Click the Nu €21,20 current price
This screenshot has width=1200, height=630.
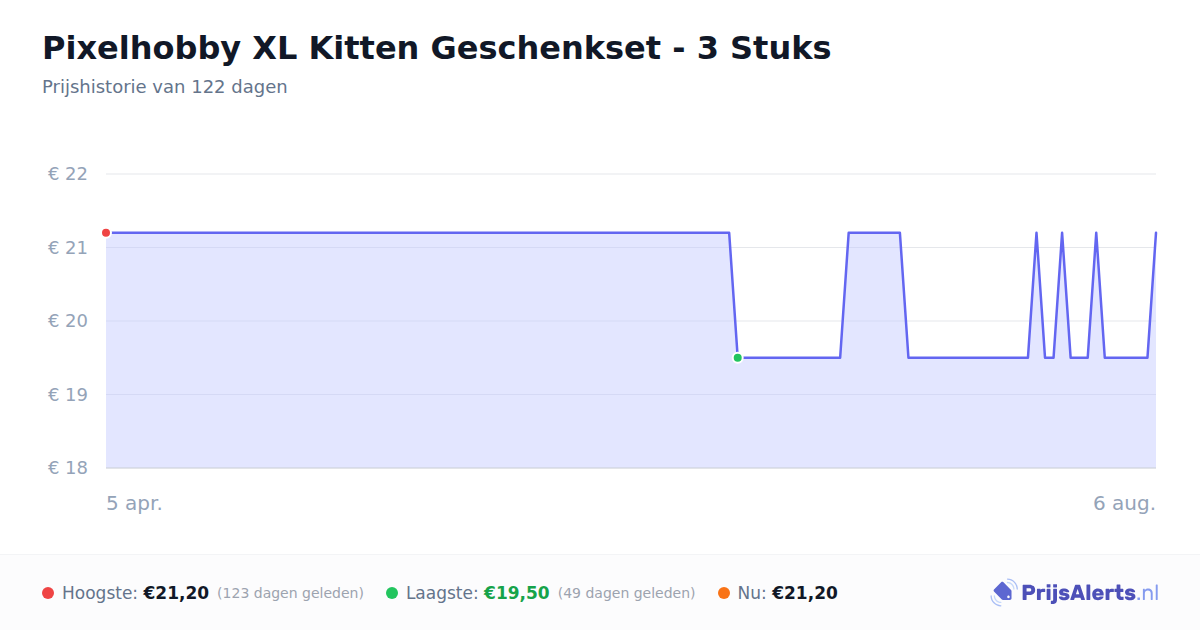coord(805,593)
